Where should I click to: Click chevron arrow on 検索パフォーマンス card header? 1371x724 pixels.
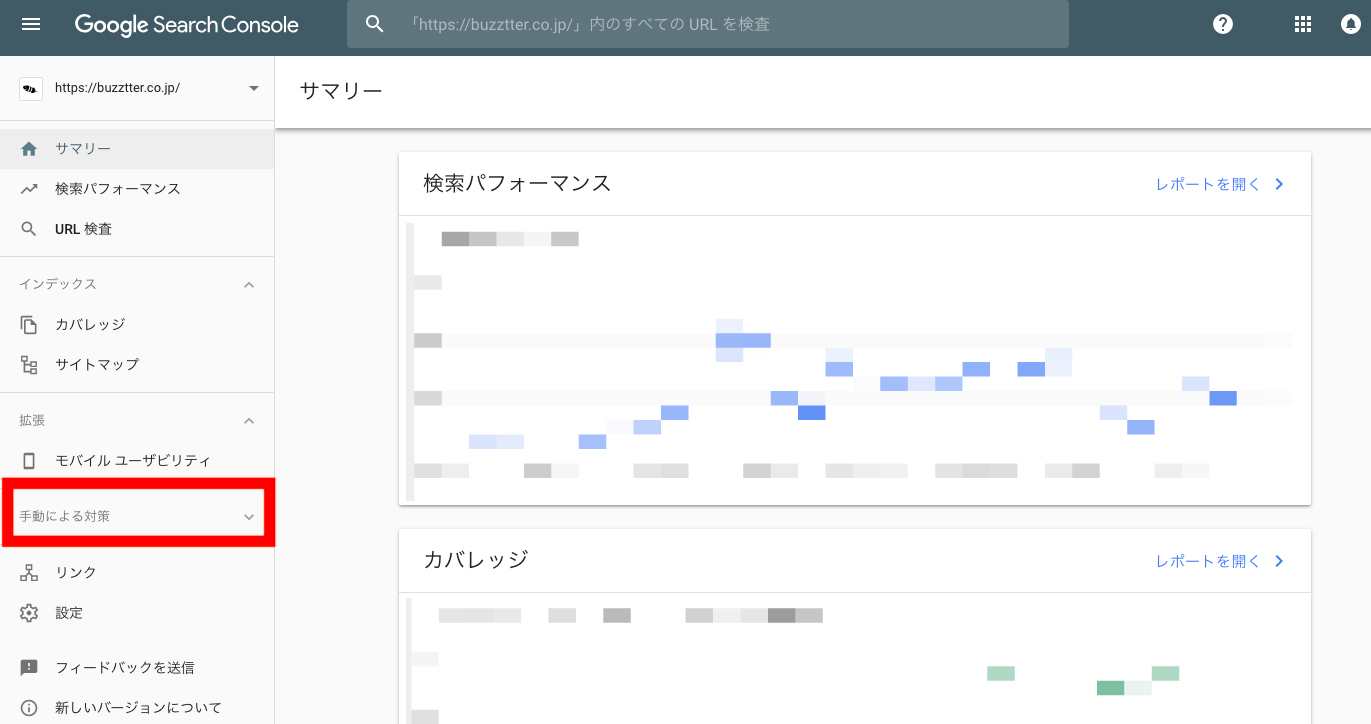pos(1279,184)
